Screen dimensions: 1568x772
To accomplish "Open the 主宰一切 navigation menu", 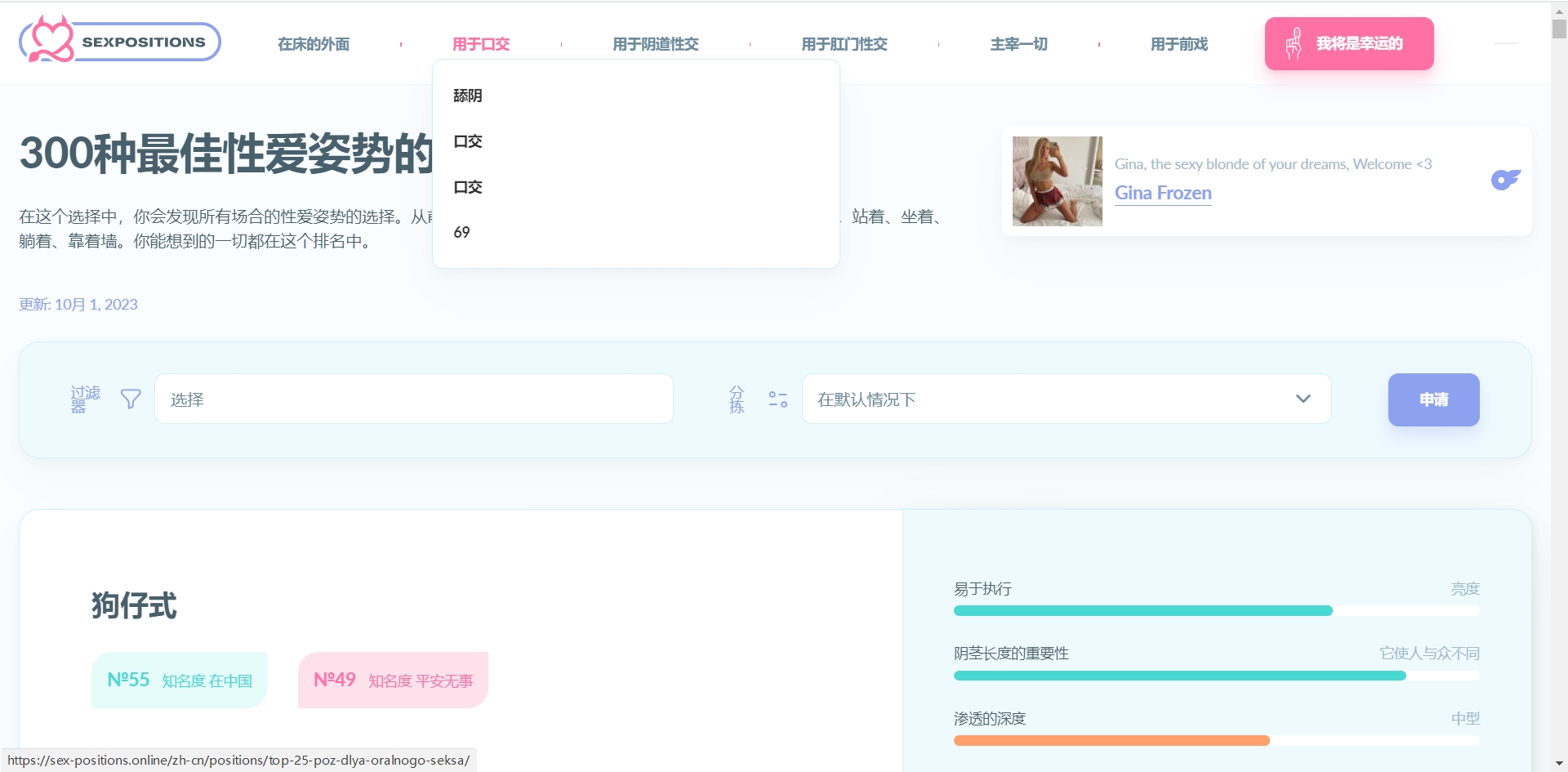I will (x=1018, y=44).
